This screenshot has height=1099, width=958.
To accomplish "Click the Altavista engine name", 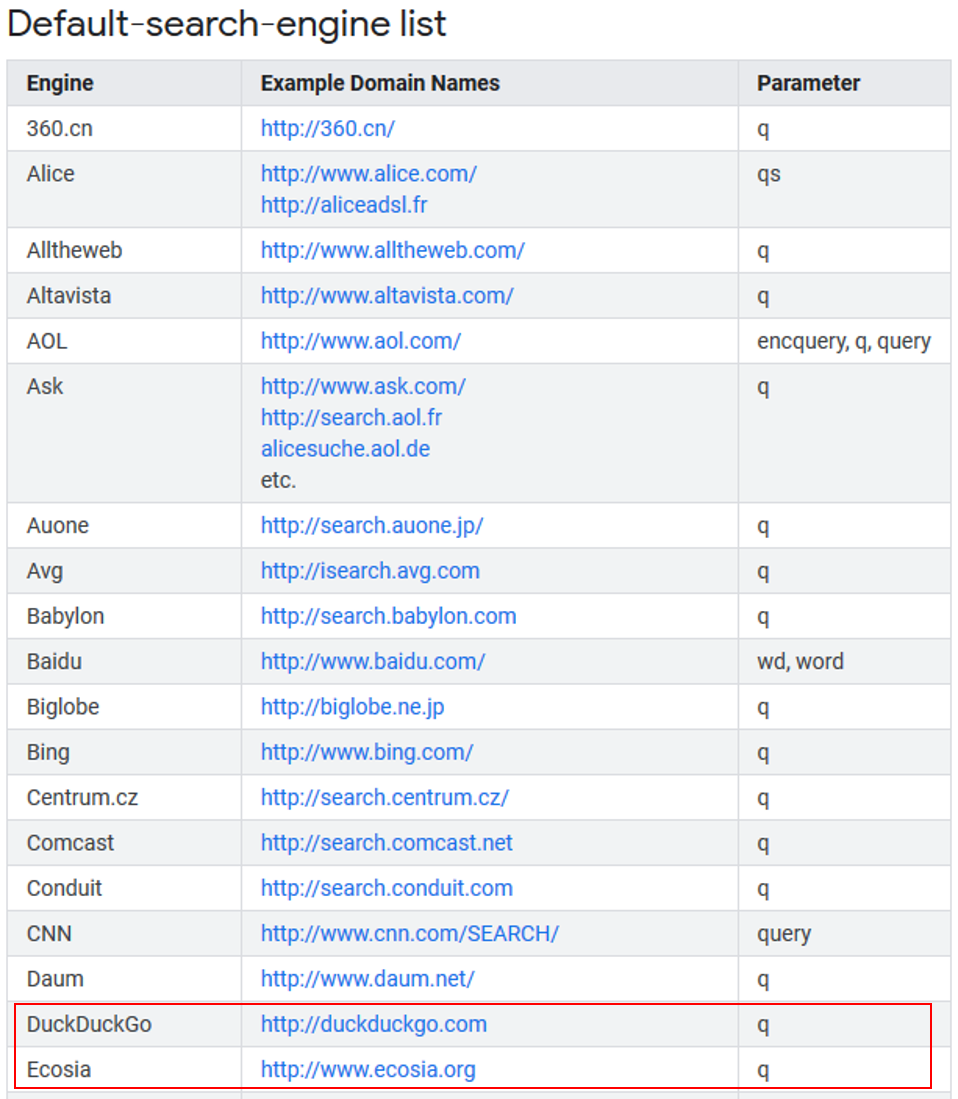I will 69,296.
